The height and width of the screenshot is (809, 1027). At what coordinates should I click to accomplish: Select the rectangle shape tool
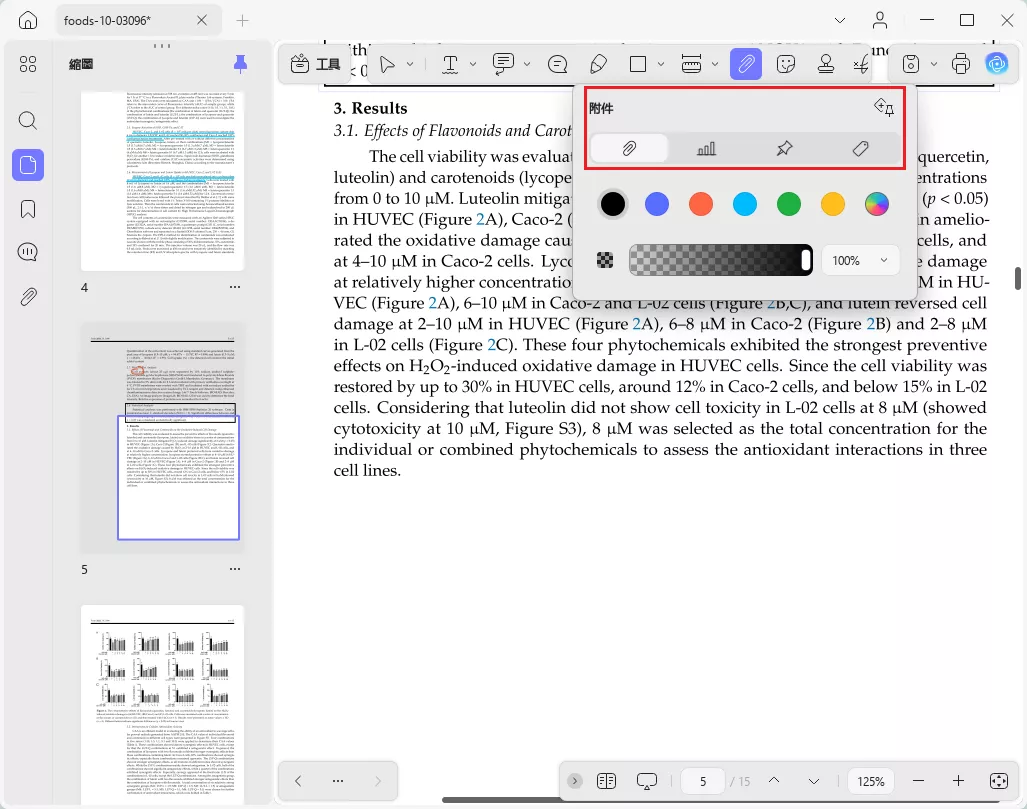[x=637, y=64]
